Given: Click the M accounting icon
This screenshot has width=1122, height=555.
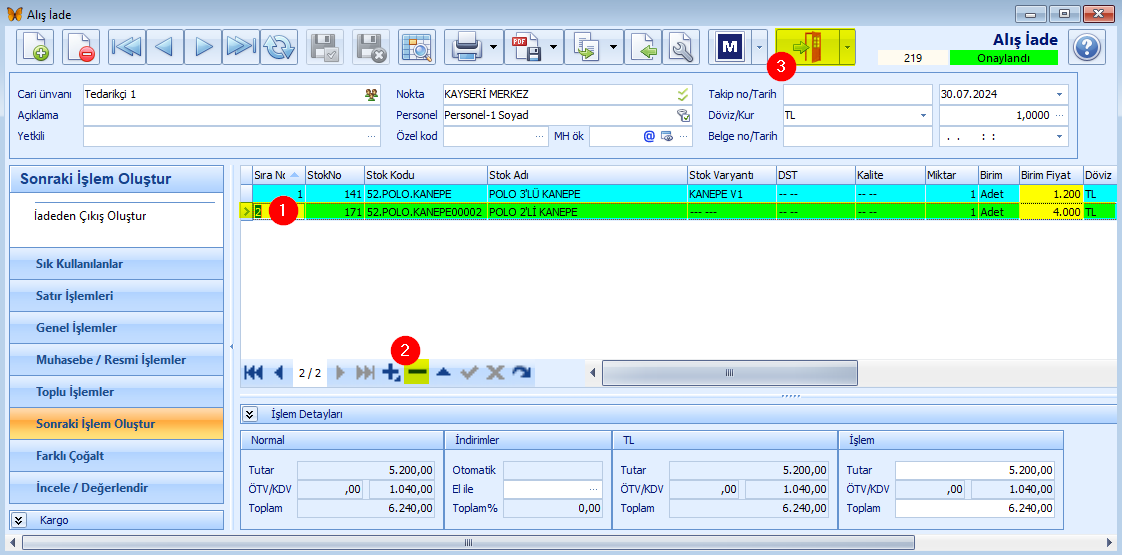Looking at the screenshot, I should click(729, 48).
